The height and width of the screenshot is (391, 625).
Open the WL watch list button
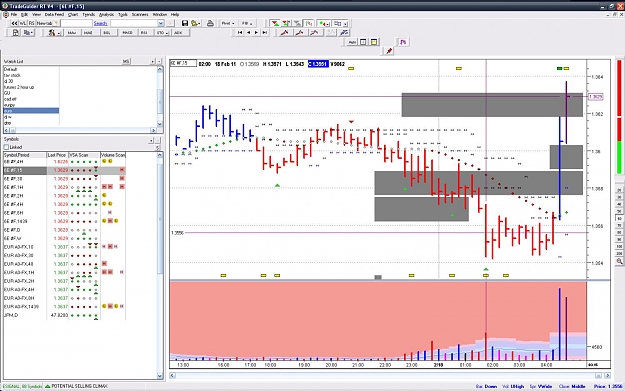click(x=23, y=24)
